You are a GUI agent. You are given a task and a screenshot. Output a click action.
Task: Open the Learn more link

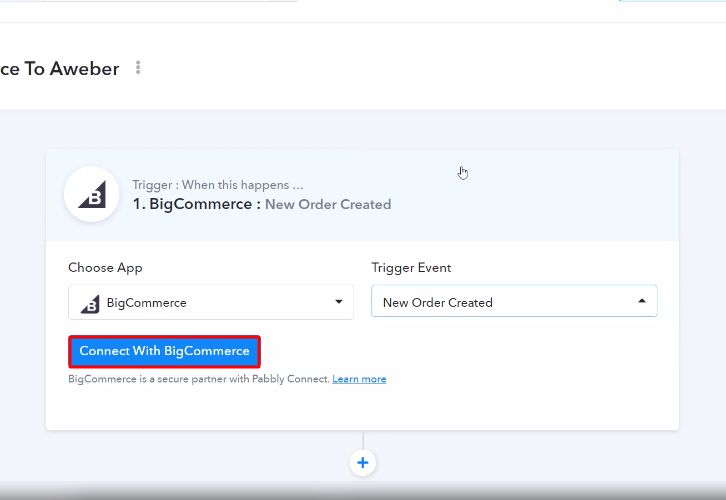[x=359, y=379]
